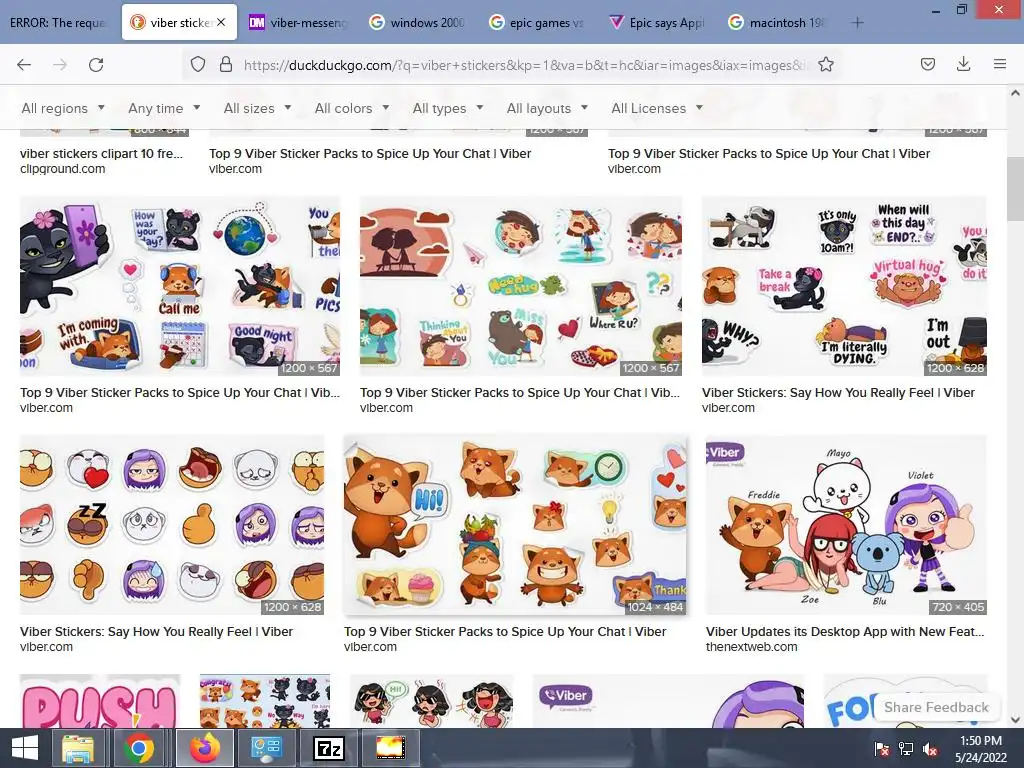This screenshot has width=1024, height=768.
Task: Click the scrollbar down arrow
Action: (1015, 720)
